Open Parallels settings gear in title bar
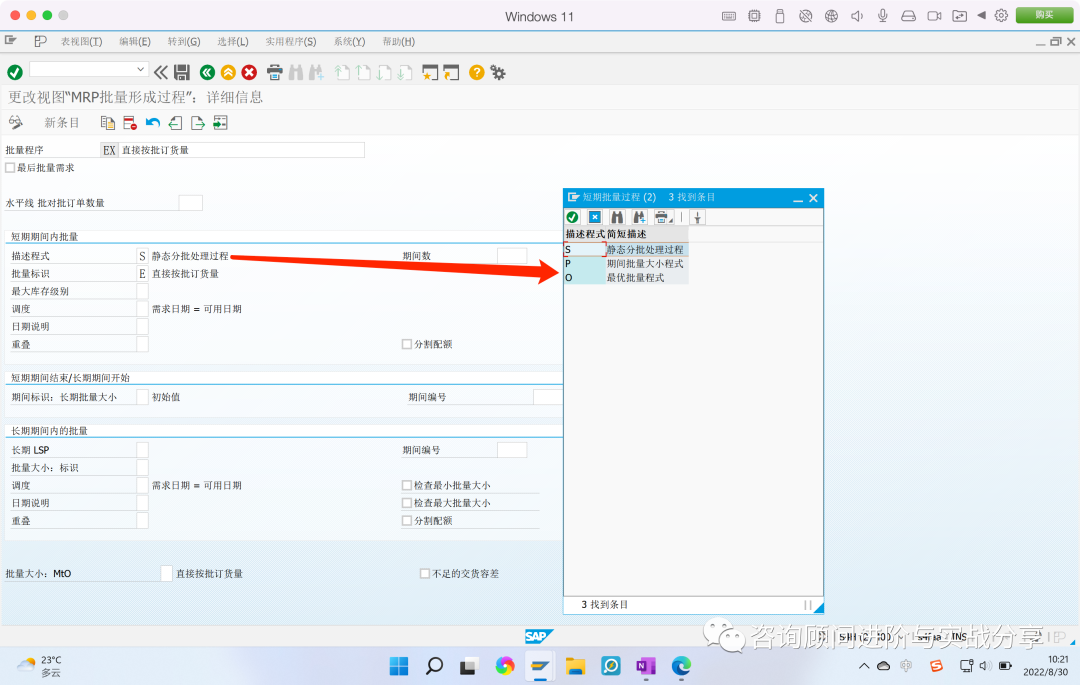1080x685 pixels. [1001, 15]
